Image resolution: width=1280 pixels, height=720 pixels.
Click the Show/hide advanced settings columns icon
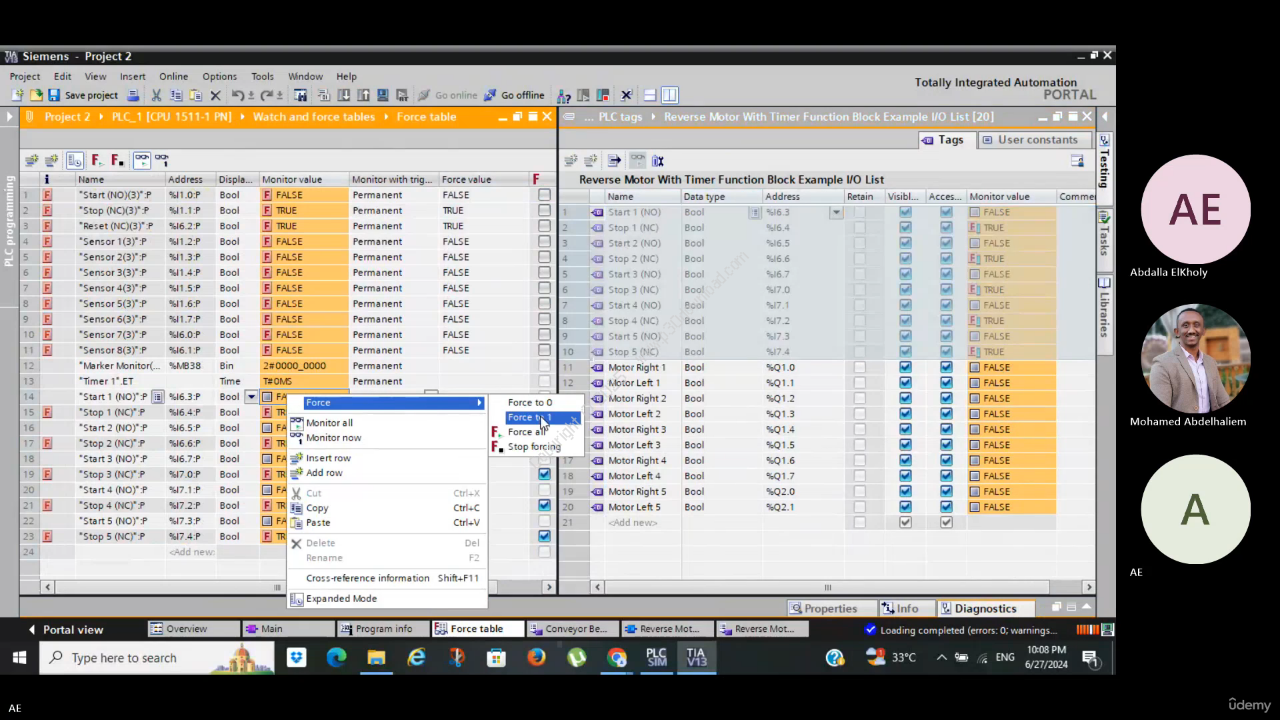tap(75, 160)
